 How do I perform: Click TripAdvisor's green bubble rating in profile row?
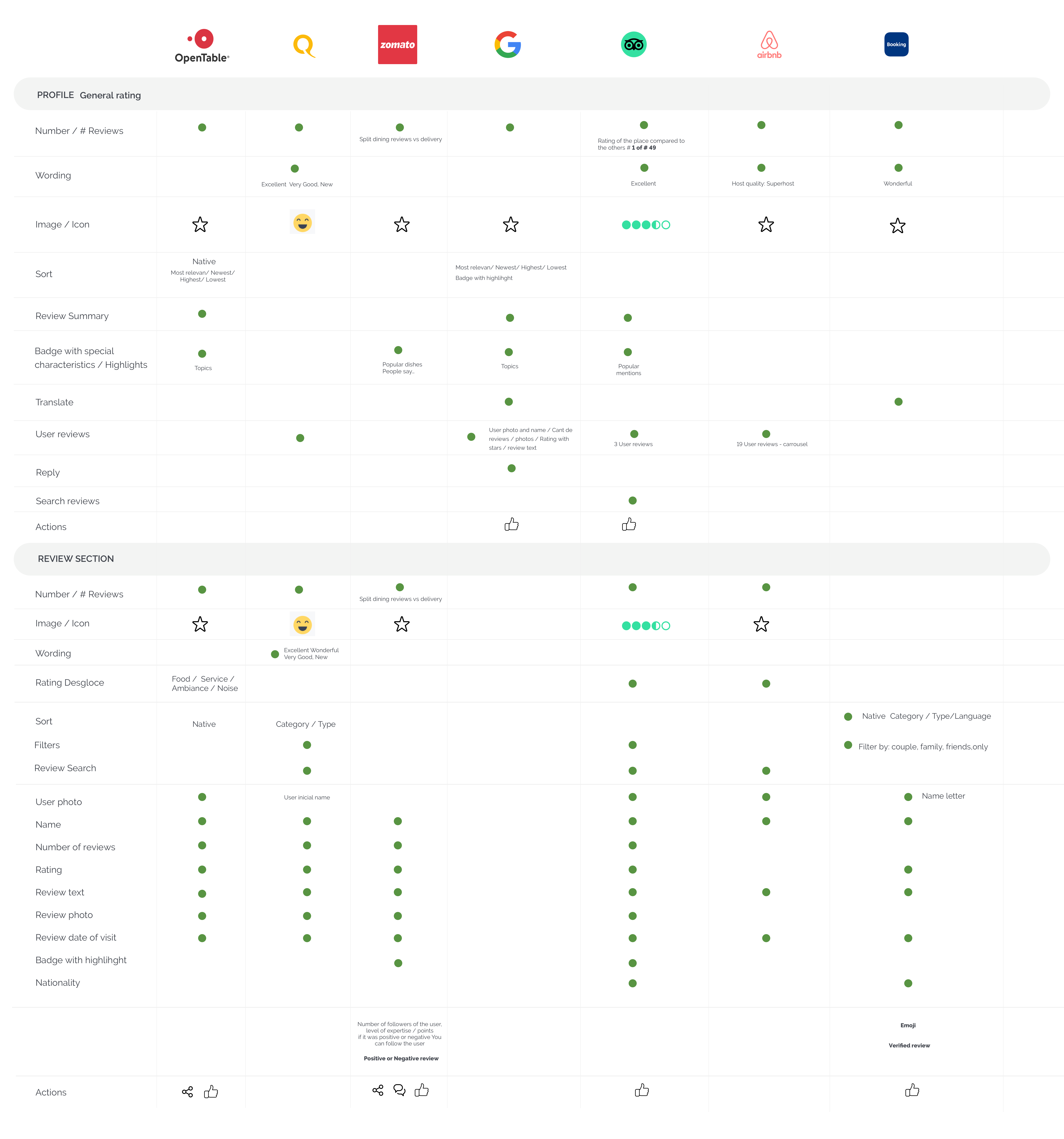[x=646, y=225]
